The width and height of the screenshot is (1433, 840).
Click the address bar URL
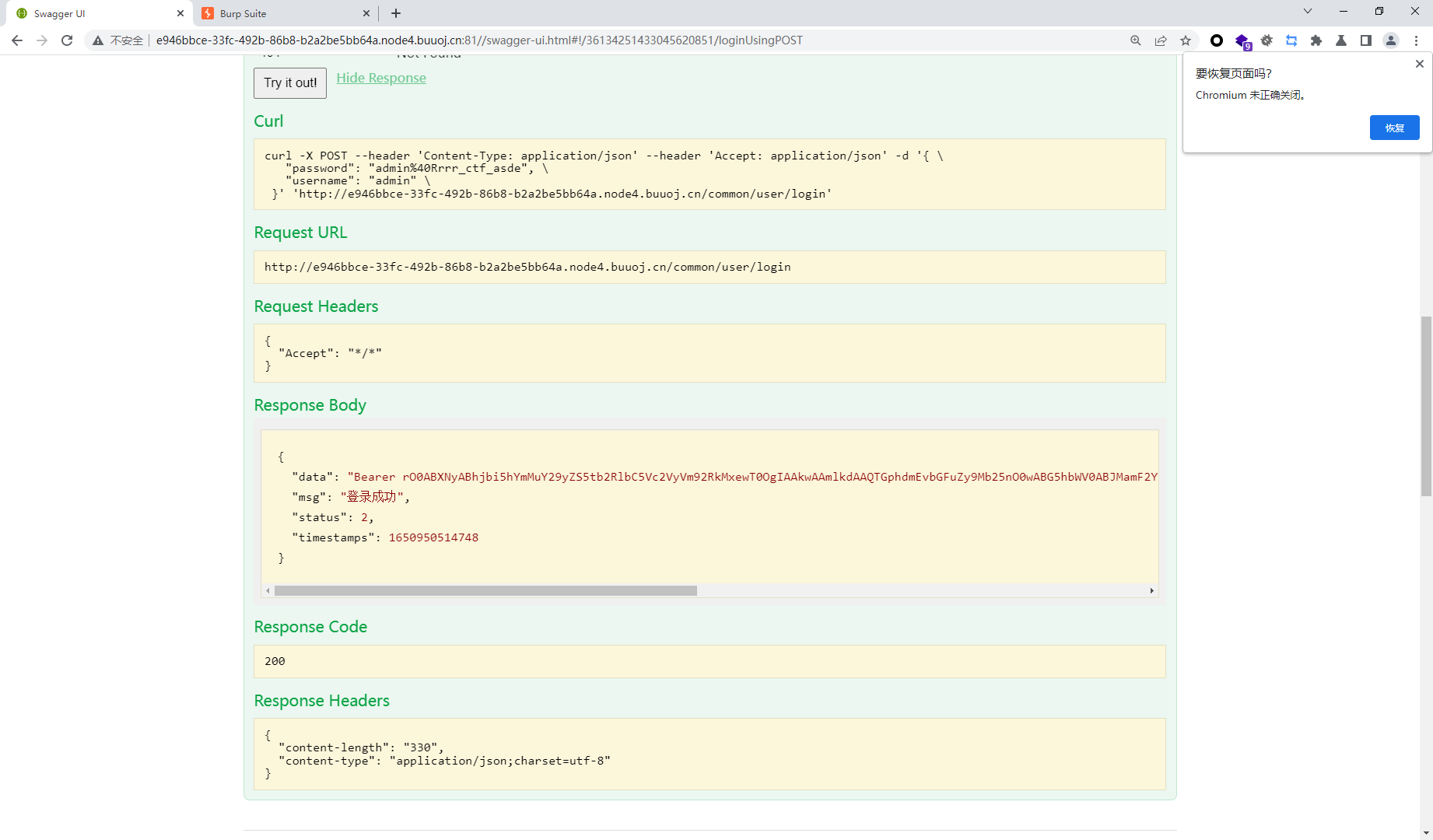(x=479, y=40)
